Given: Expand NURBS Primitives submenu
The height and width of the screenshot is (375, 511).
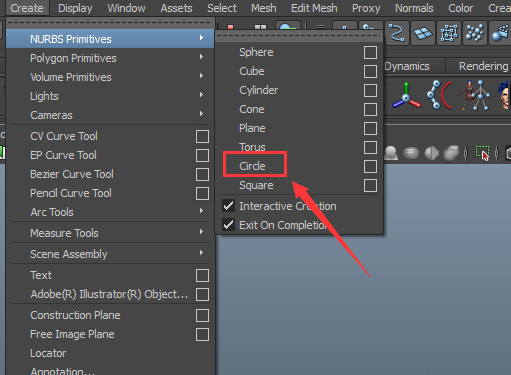Looking at the screenshot, I should coord(110,39).
